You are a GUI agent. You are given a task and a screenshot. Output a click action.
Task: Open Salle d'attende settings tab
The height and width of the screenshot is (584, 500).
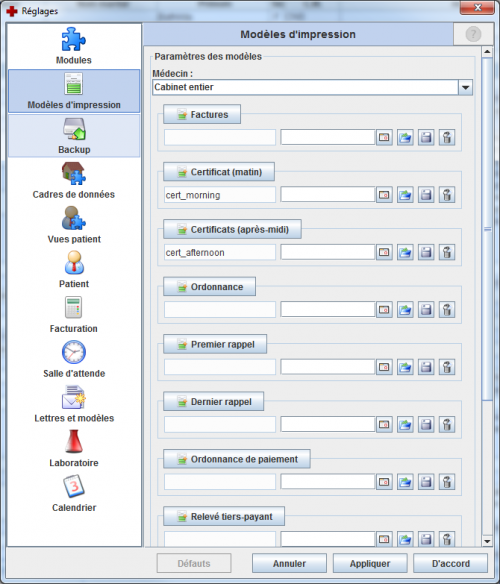[x=74, y=359]
